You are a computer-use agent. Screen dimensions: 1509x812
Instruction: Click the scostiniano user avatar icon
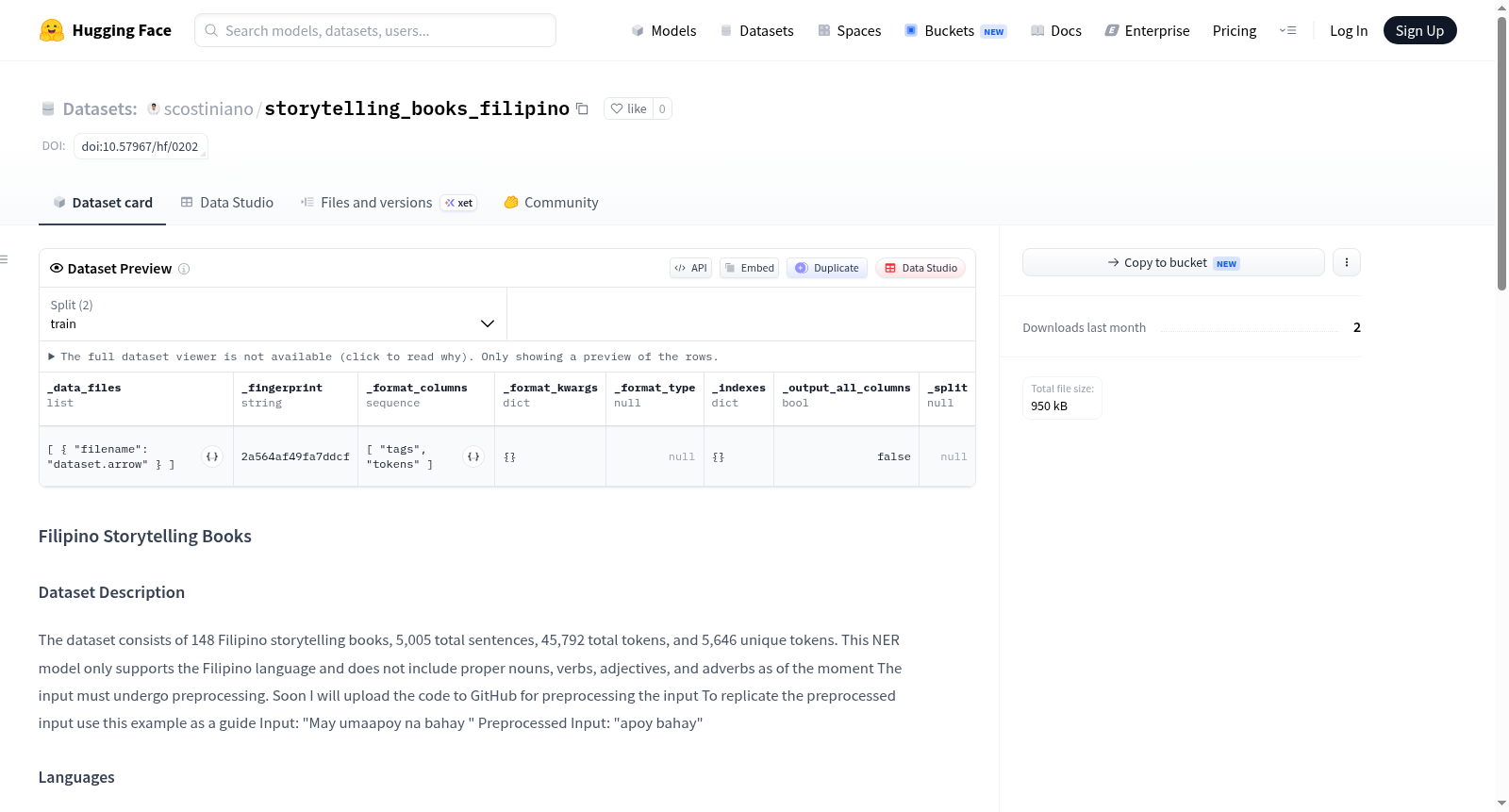(x=153, y=108)
